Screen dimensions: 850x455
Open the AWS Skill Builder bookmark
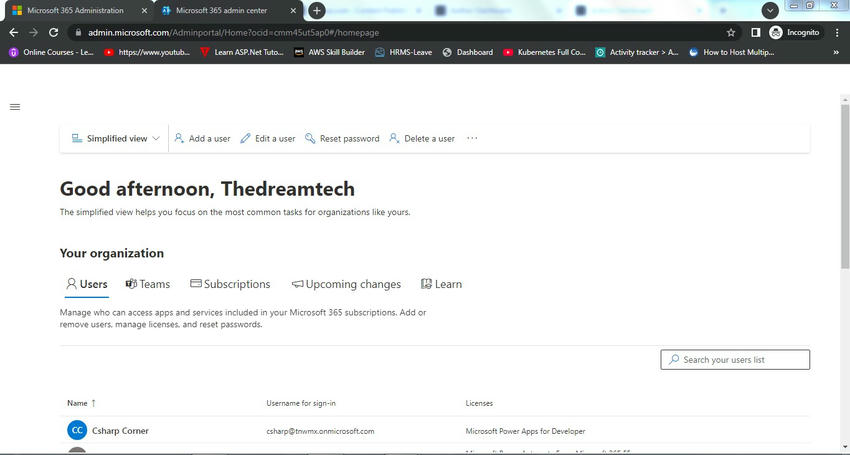point(330,52)
